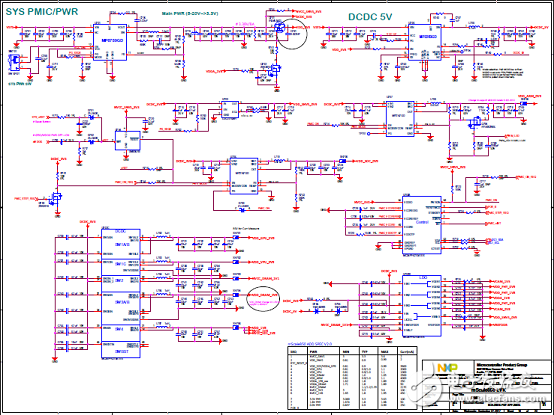
Task: Click the SWBST block at PMIC bottom
Action: (121, 349)
